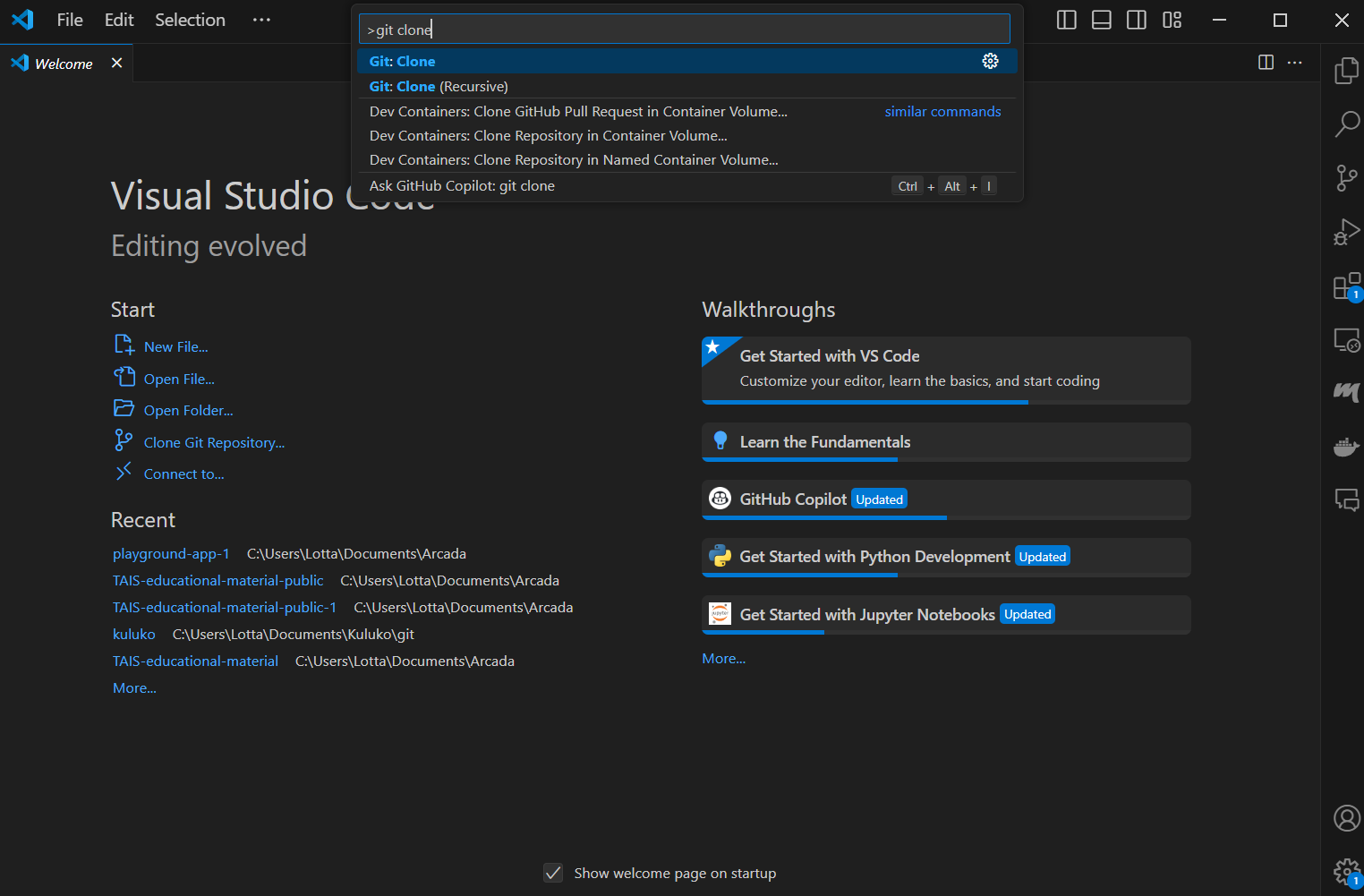Select Git: Clone (Recursive) command
Viewport: 1364px width, 896px height.
[x=686, y=86]
